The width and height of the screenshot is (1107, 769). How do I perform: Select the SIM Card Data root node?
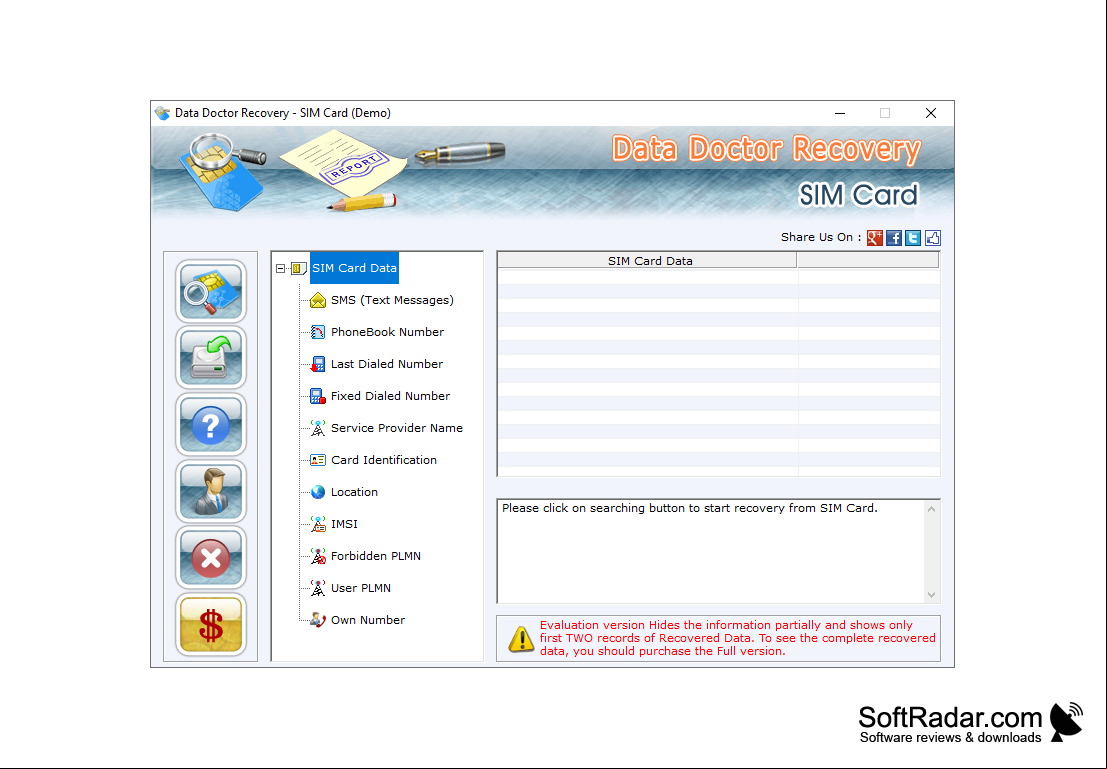coord(354,268)
